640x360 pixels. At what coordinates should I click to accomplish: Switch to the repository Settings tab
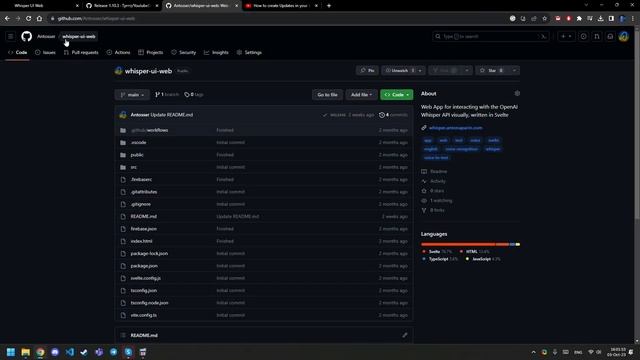[x=249, y=53]
